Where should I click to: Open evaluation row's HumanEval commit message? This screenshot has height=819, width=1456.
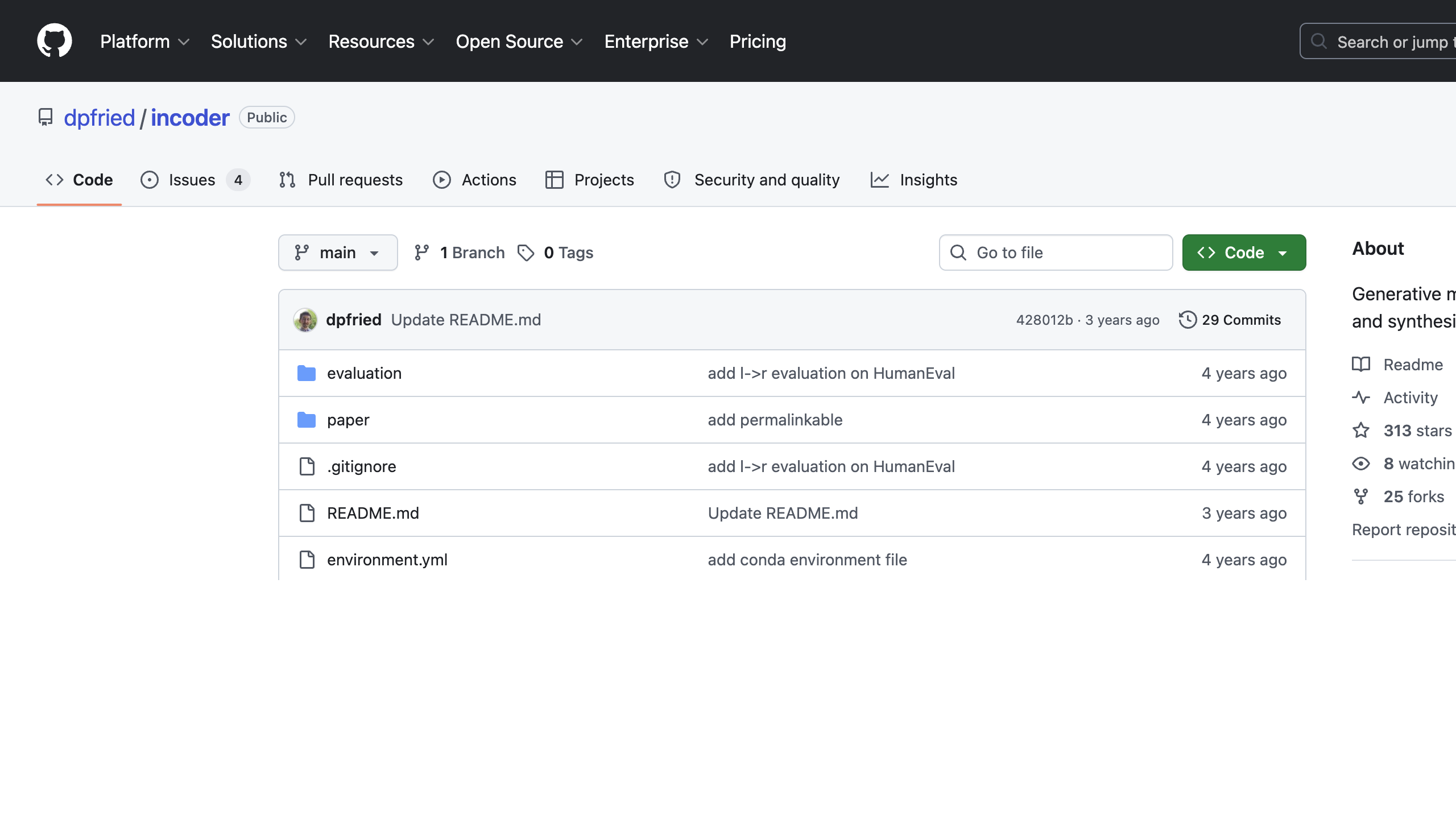coord(832,373)
